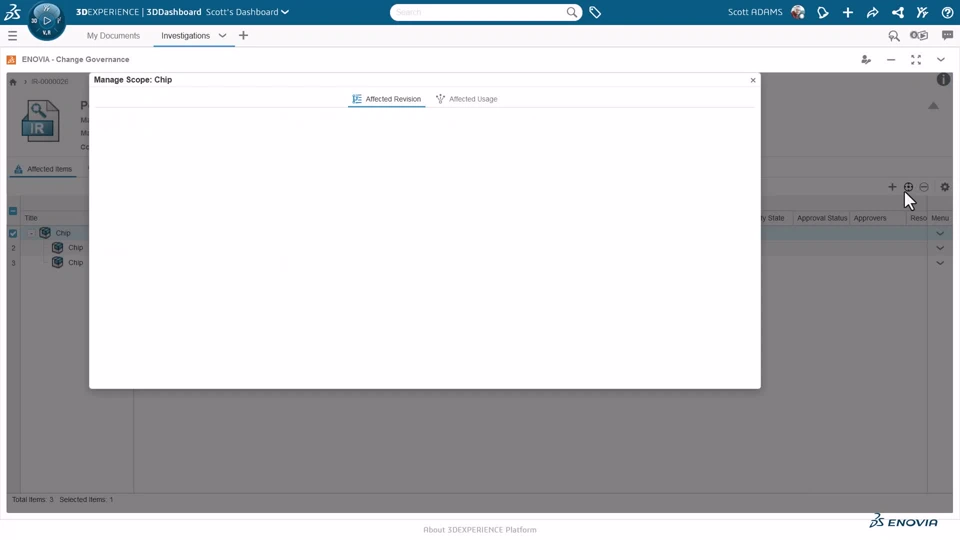Screen dimensions: 960x540
Task: Open the widget menu chevron
Action: point(941,59)
